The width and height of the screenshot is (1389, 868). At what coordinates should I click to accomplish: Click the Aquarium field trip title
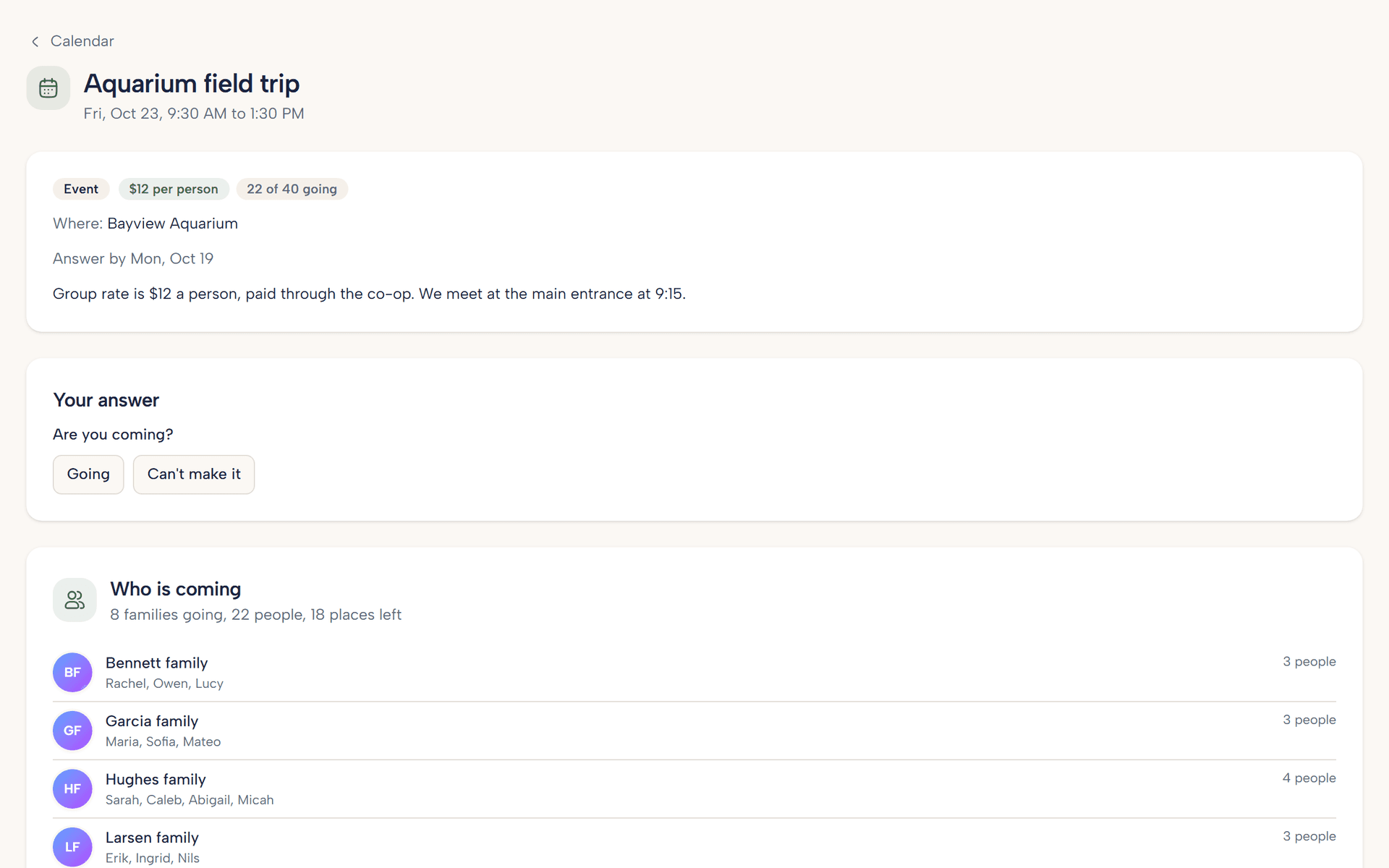[192, 84]
